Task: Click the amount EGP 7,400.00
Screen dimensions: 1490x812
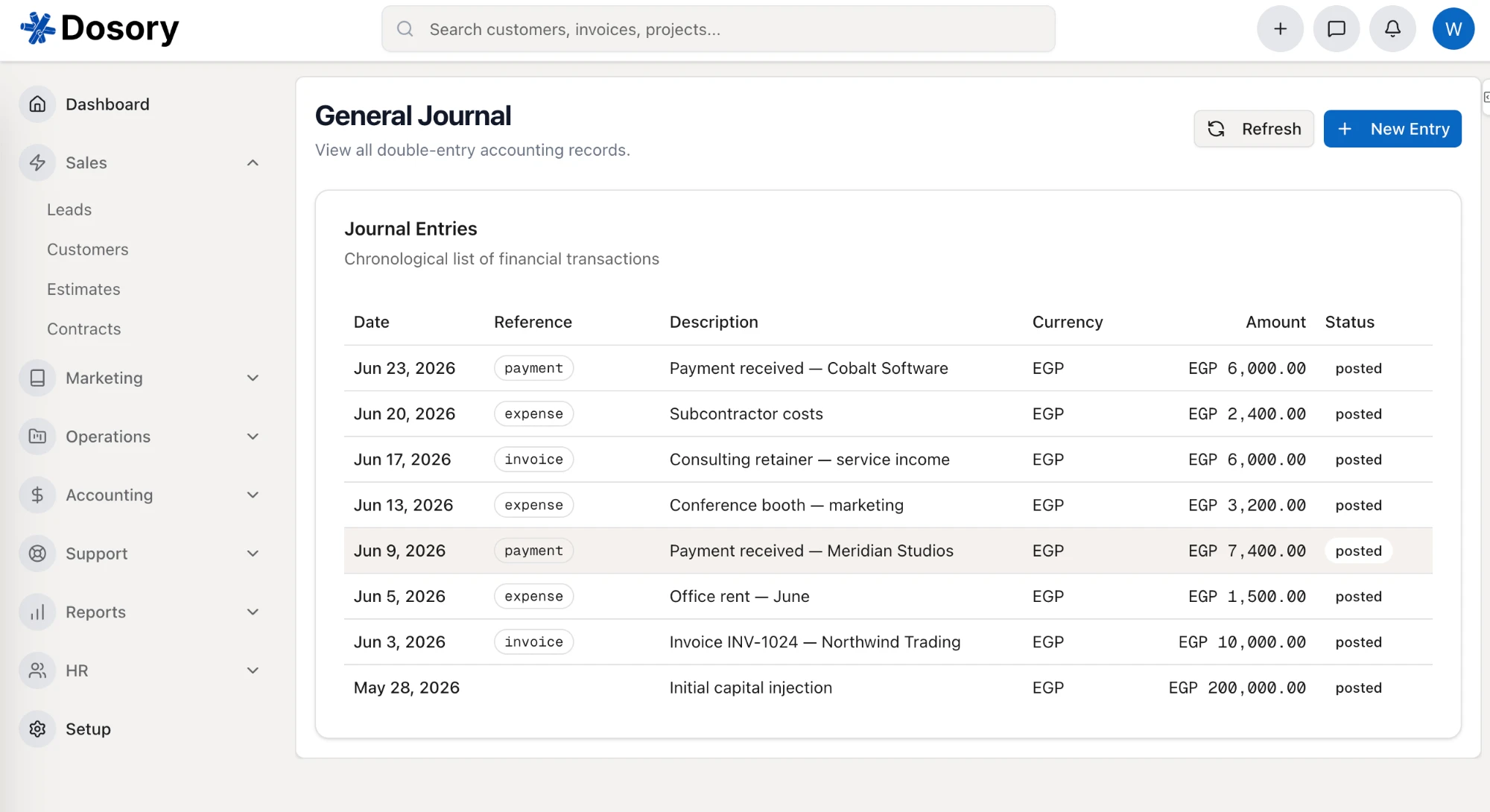Action: click(1246, 551)
